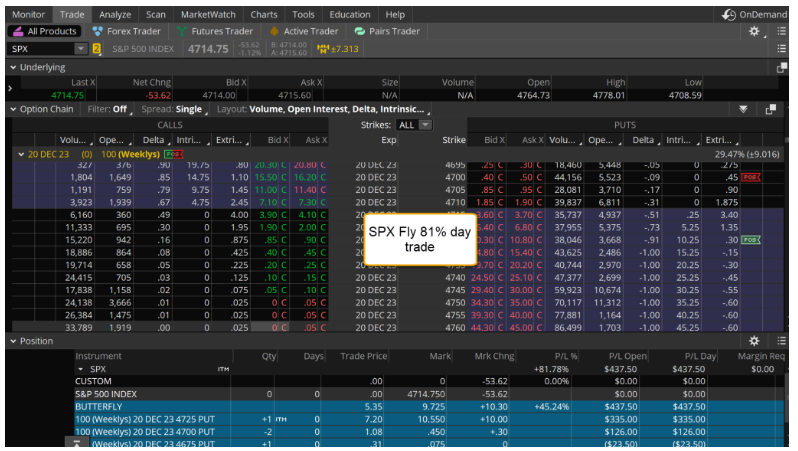Collapse the 20 DEC 23 expiration row
This screenshot has height=451, width=798.
coord(21,154)
